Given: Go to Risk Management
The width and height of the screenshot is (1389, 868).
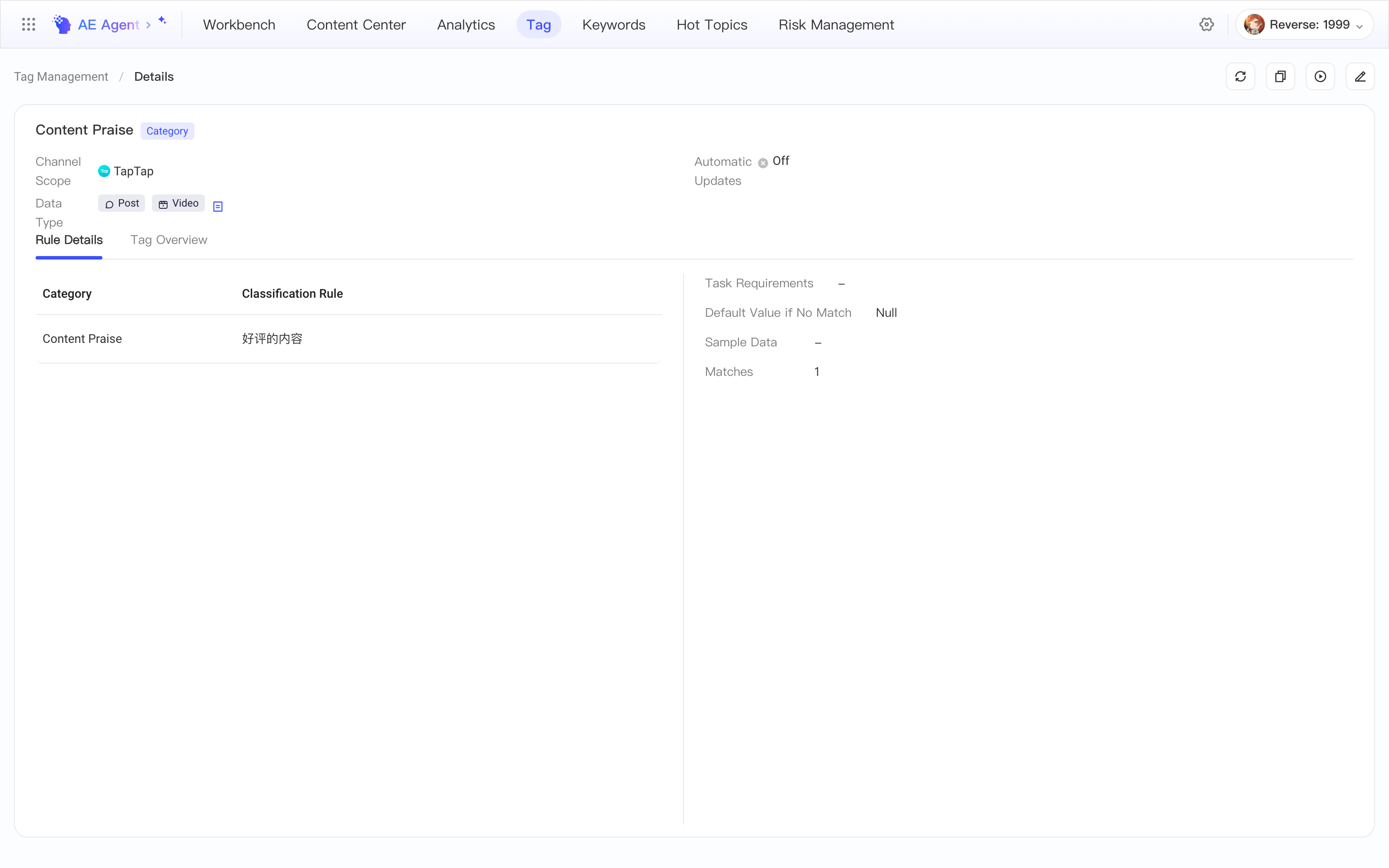Looking at the screenshot, I should (x=836, y=25).
